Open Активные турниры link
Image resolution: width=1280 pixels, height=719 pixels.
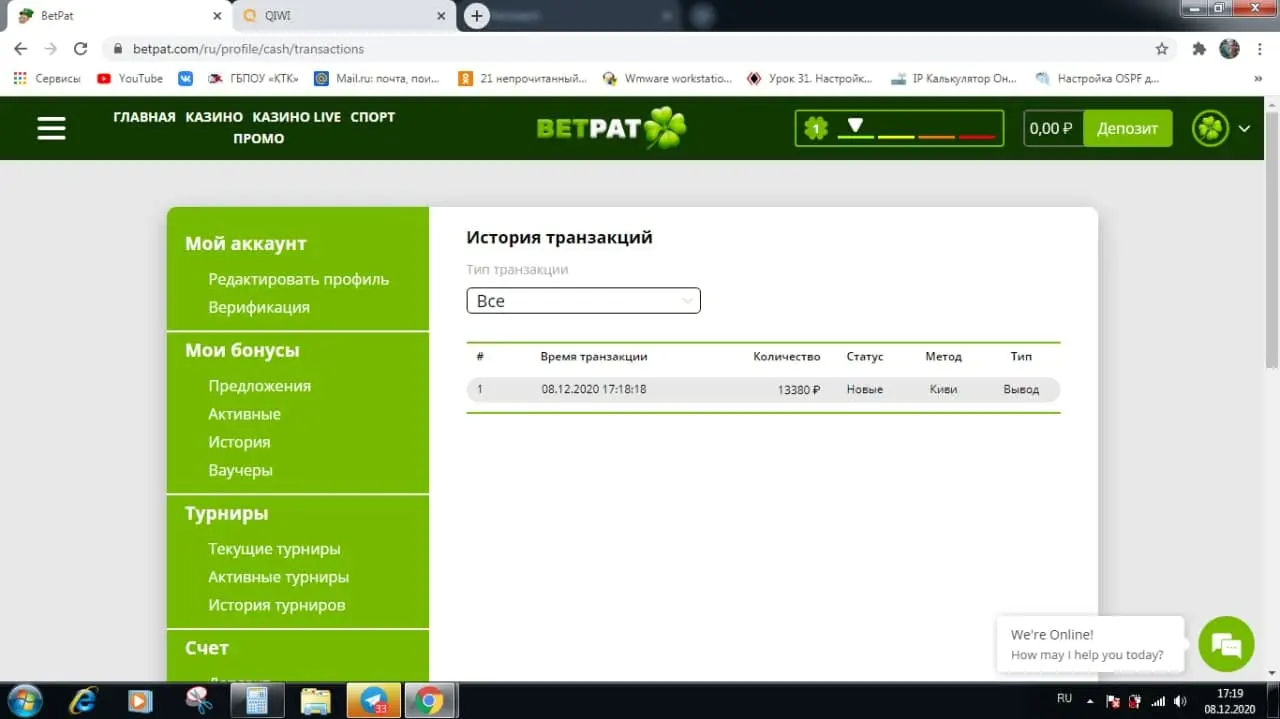pyautogui.click(x=279, y=577)
